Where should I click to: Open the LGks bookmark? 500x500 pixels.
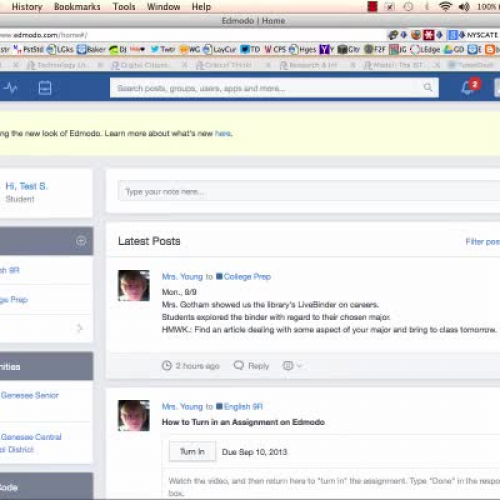pos(60,49)
